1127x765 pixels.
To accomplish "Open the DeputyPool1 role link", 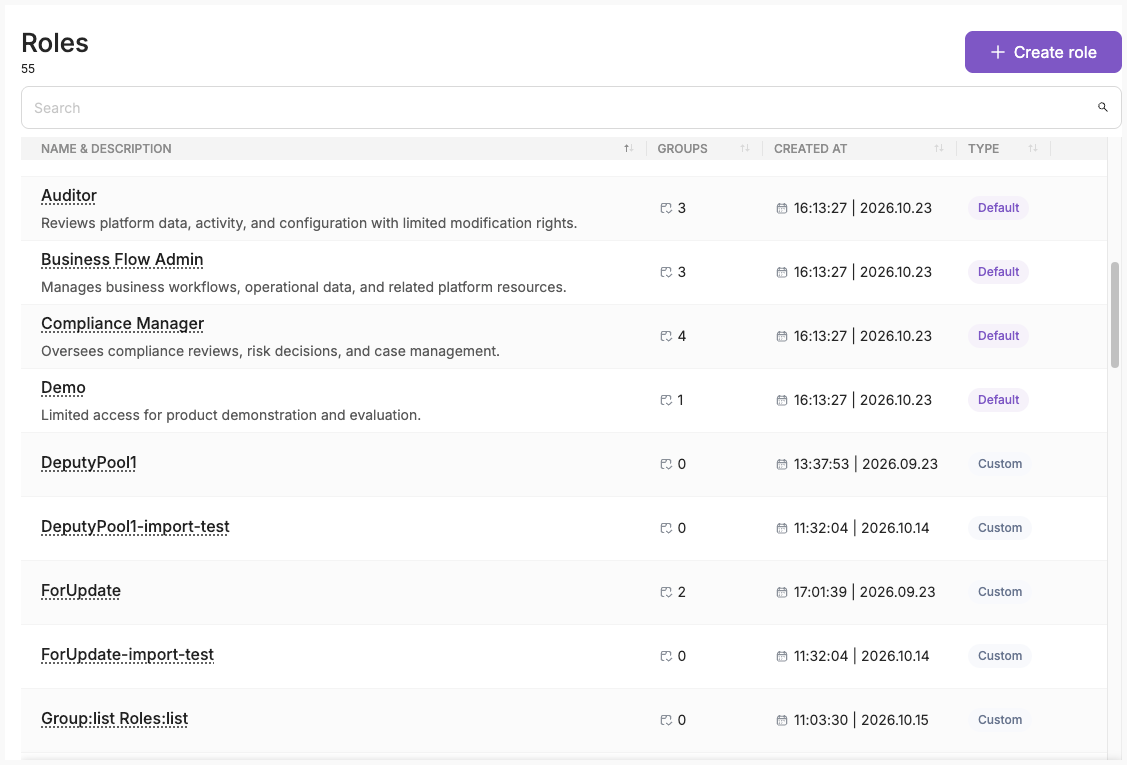I will point(88,462).
